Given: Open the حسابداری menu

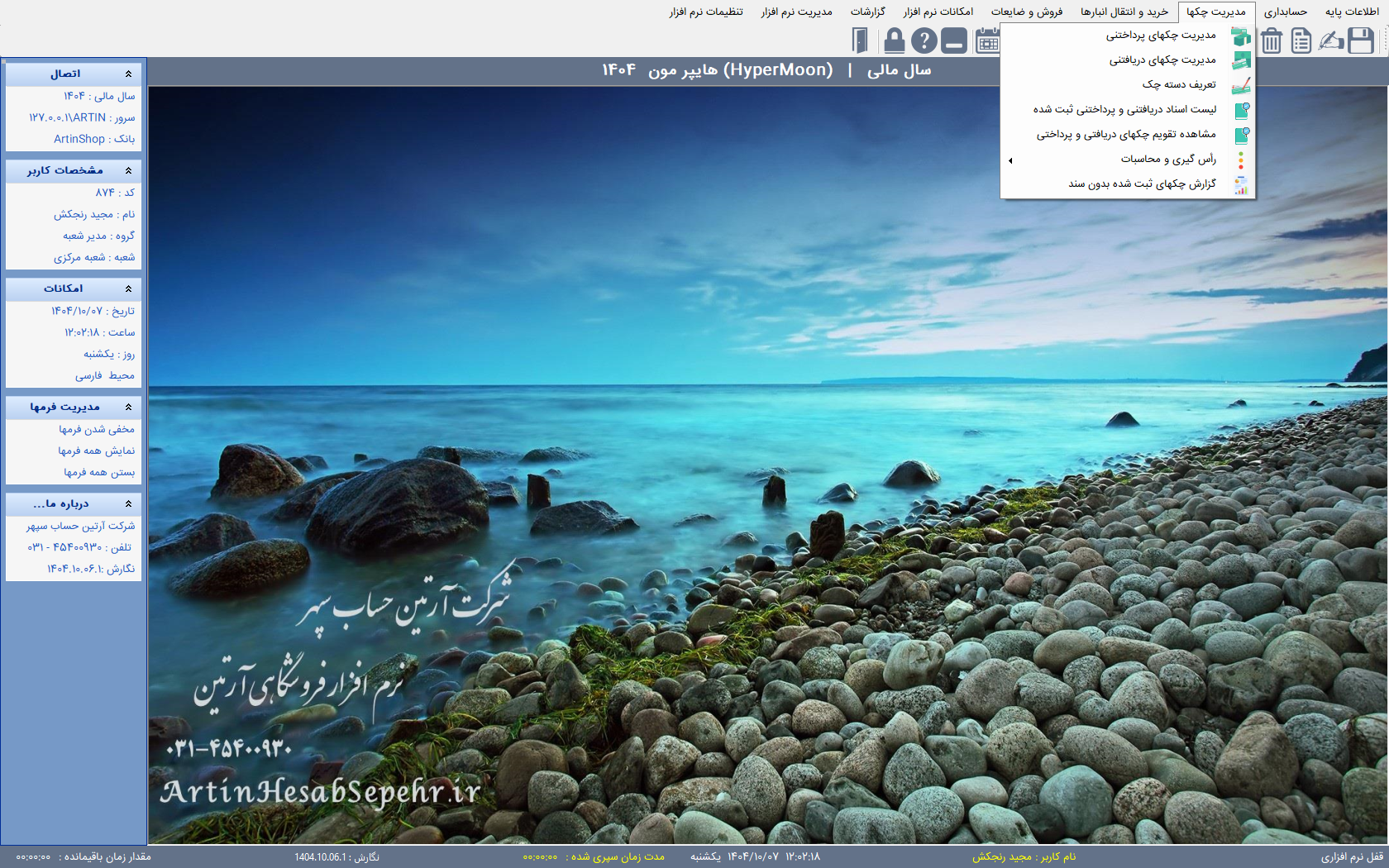Looking at the screenshot, I should pyautogui.click(x=1285, y=12).
